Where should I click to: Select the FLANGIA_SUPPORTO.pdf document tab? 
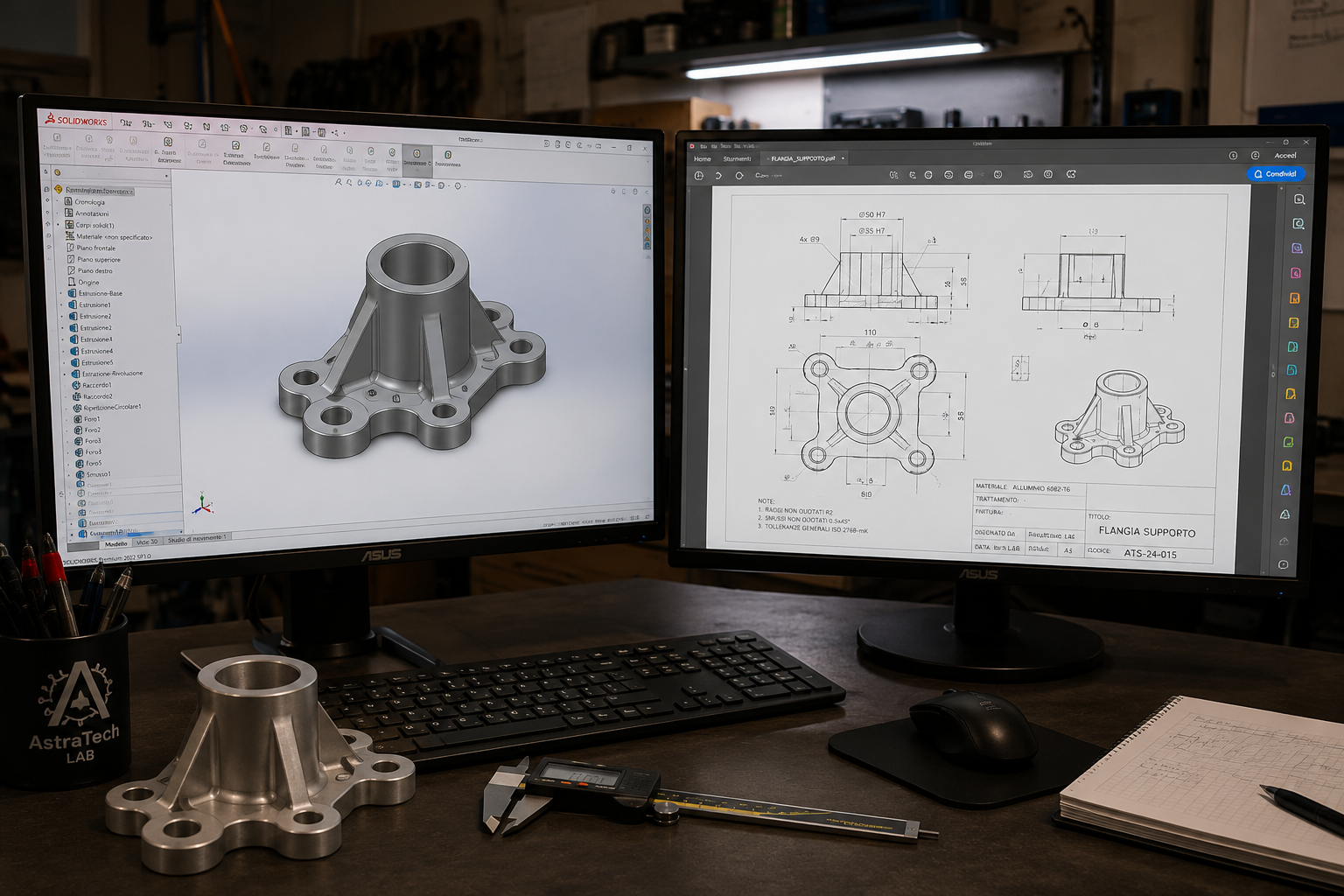point(802,159)
